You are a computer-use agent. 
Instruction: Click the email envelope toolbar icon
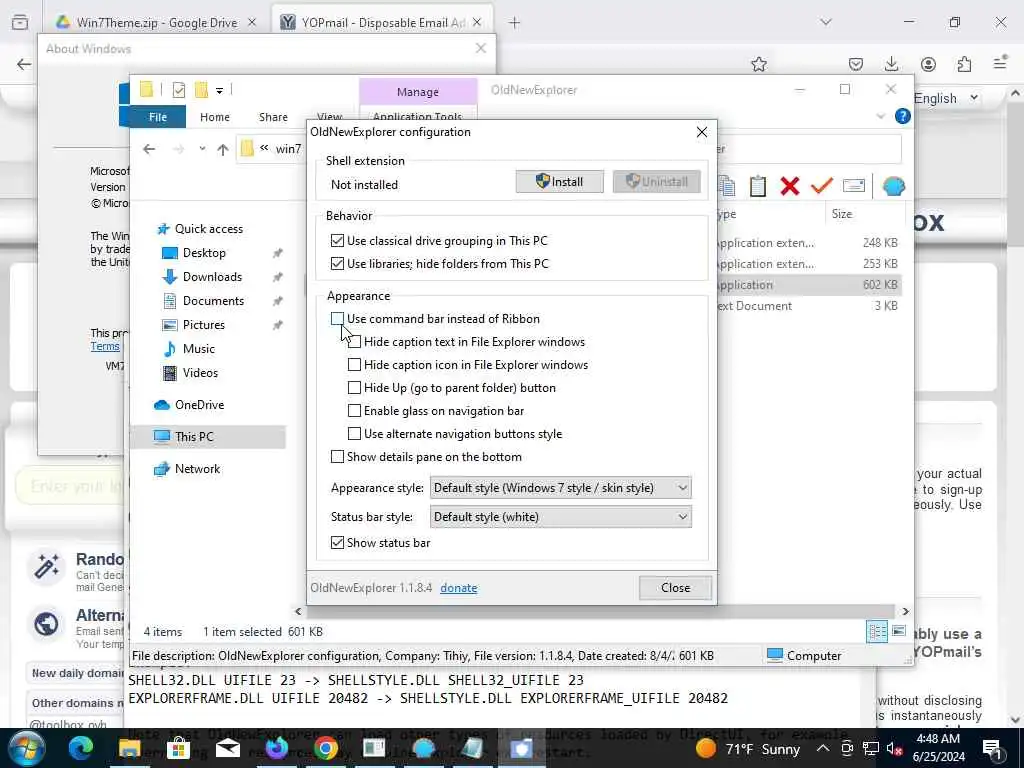(x=854, y=186)
